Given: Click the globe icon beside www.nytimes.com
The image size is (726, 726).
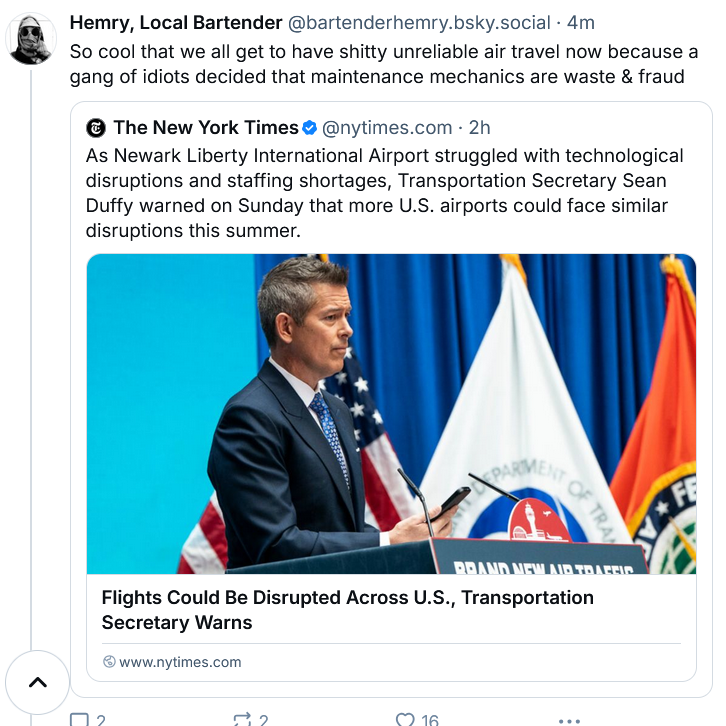Looking at the screenshot, I should [x=109, y=662].
